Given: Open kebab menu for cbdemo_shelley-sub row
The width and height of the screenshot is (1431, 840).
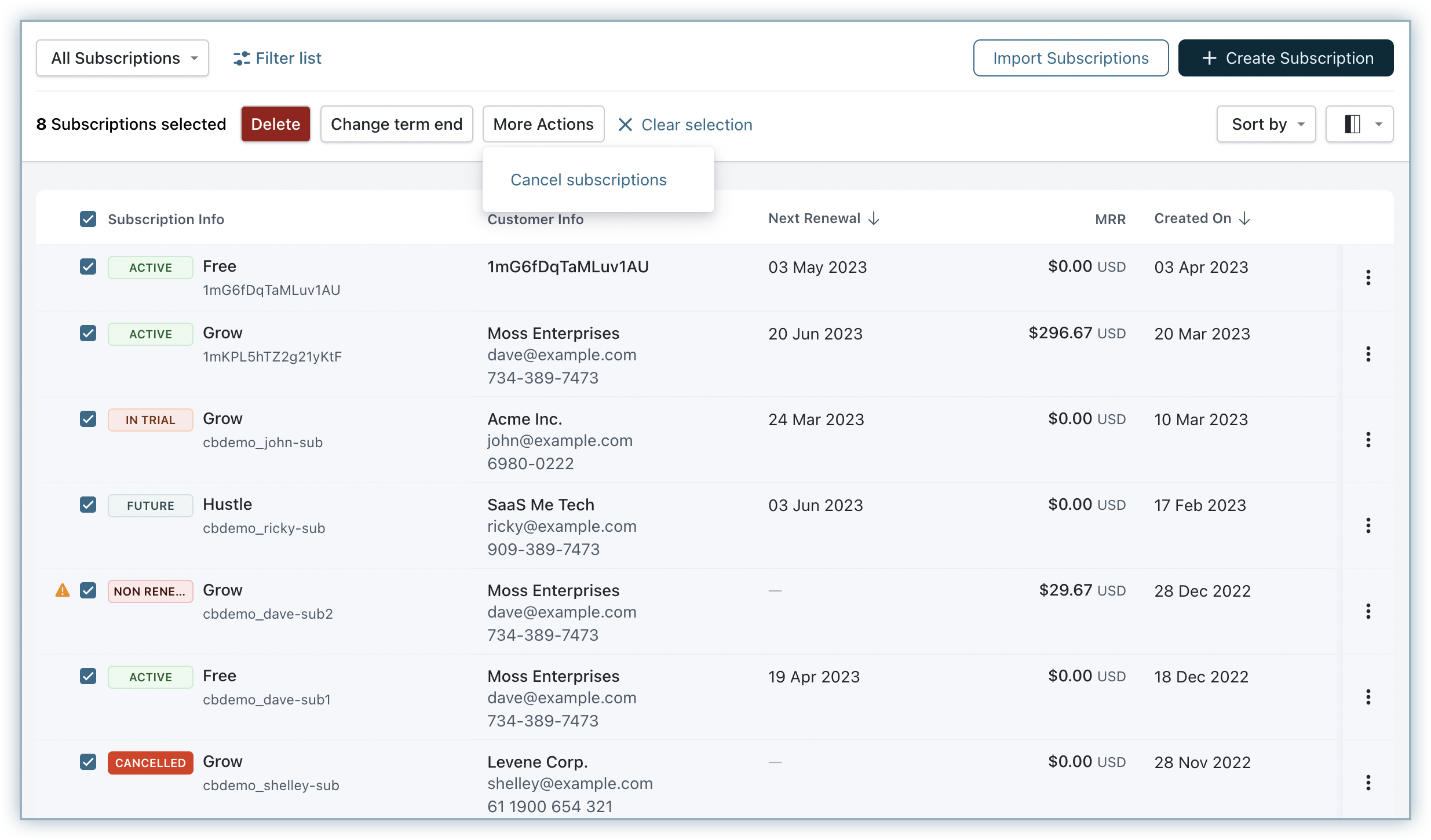Looking at the screenshot, I should (x=1368, y=783).
